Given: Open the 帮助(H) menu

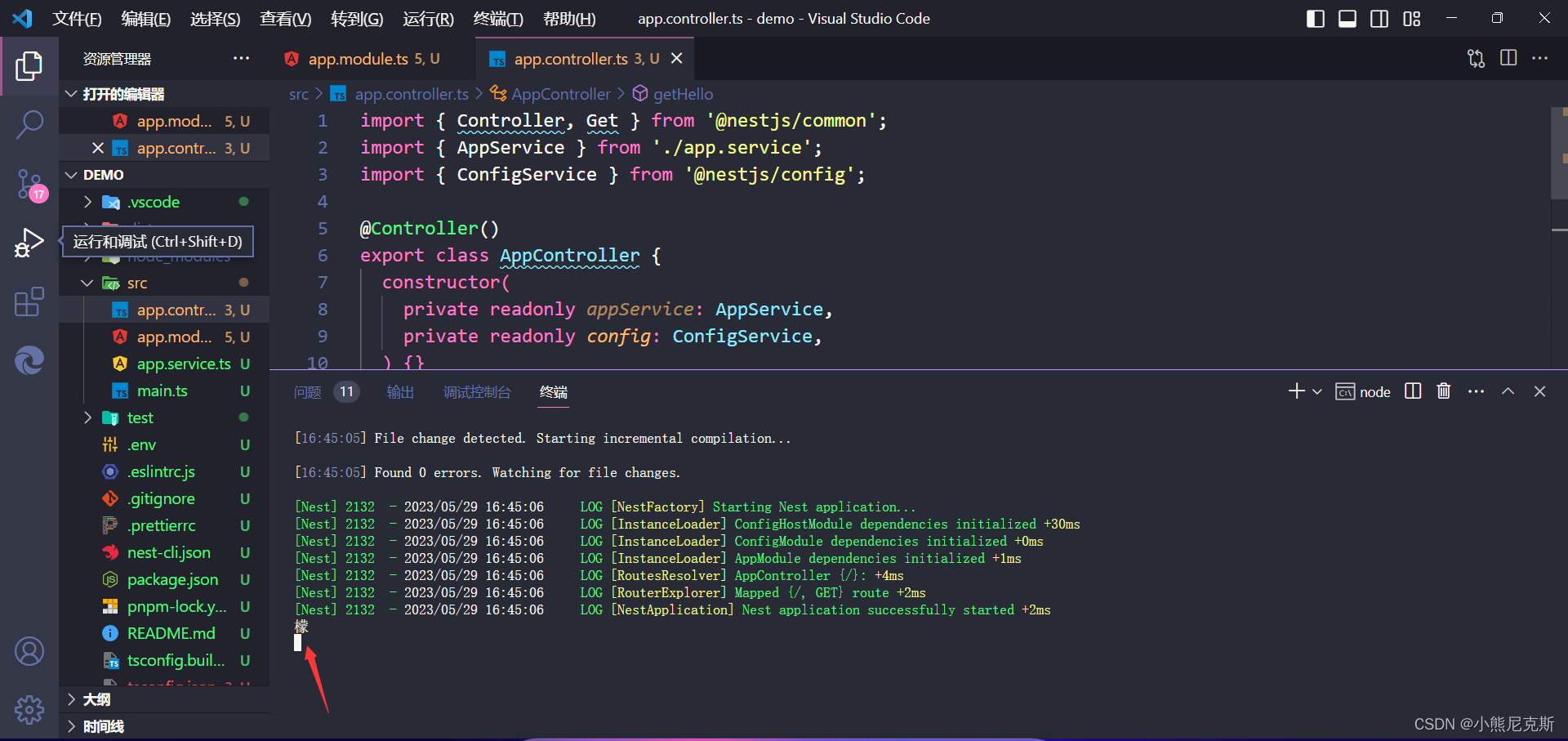Looking at the screenshot, I should (x=569, y=19).
